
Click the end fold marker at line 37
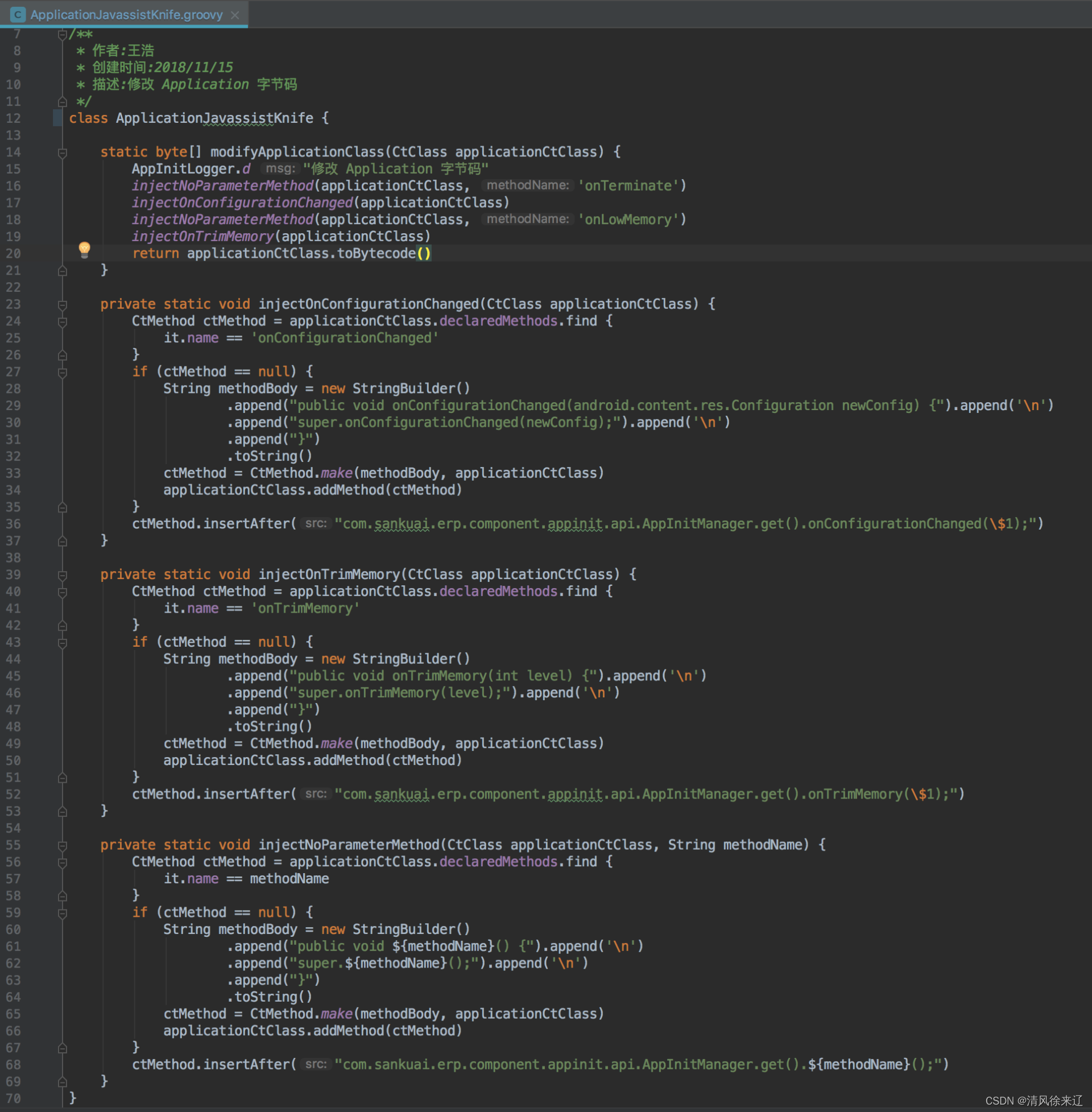tap(63, 541)
